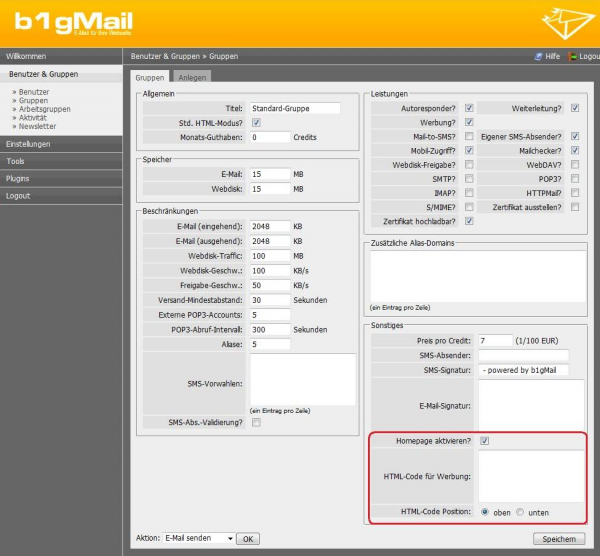Switch to the Anlegen tab
The width and height of the screenshot is (600, 556).
[192, 78]
